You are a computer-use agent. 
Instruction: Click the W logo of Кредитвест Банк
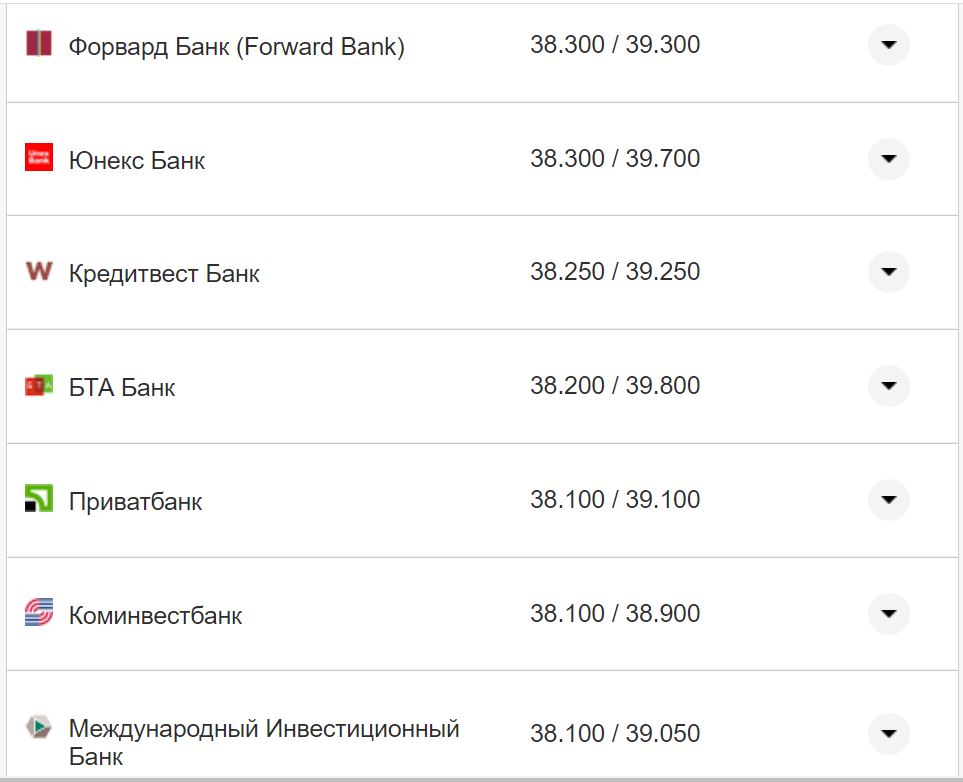point(40,272)
